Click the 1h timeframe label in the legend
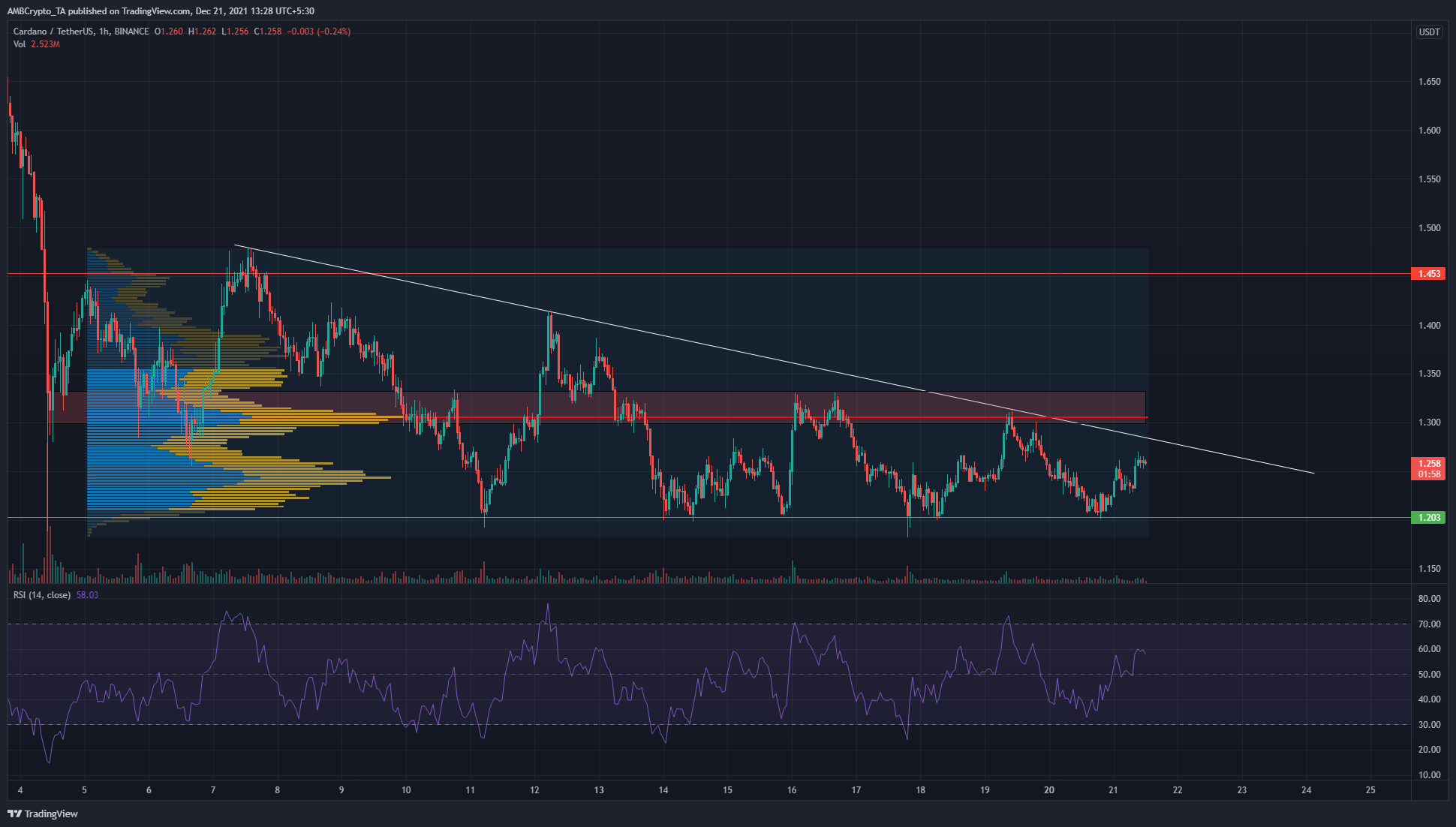1456x827 pixels. tap(104, 32)
